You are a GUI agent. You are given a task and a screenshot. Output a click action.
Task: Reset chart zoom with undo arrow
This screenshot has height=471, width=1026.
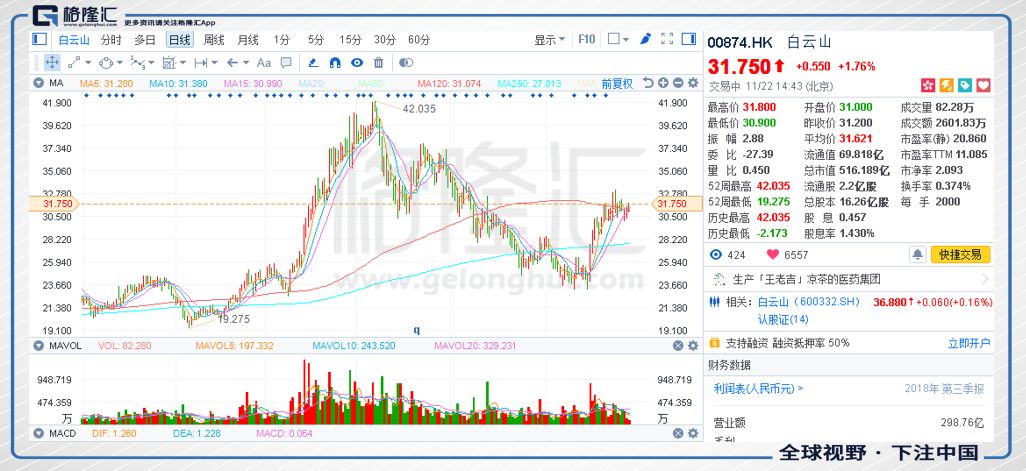(x=648, y=83)
